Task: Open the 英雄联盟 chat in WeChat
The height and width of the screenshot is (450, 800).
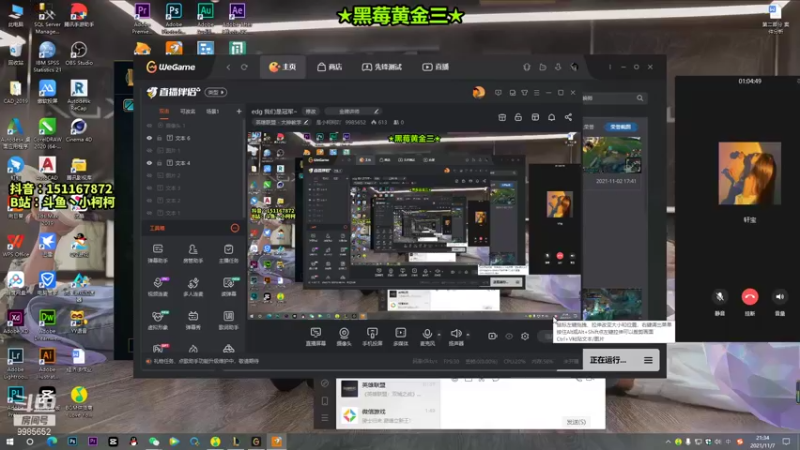Action: point(388,389)
